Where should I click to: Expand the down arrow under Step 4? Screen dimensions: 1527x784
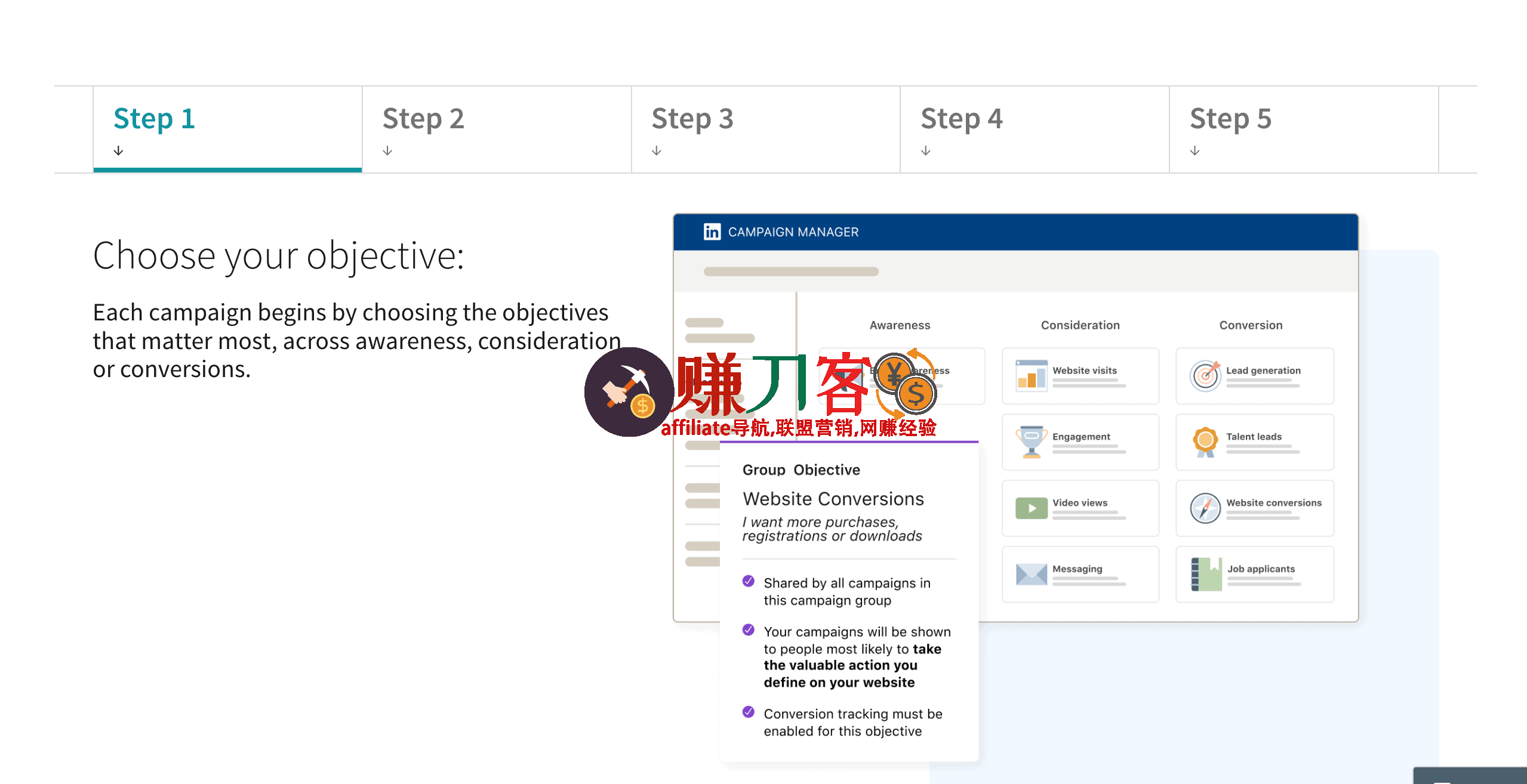tap(925, 150)
